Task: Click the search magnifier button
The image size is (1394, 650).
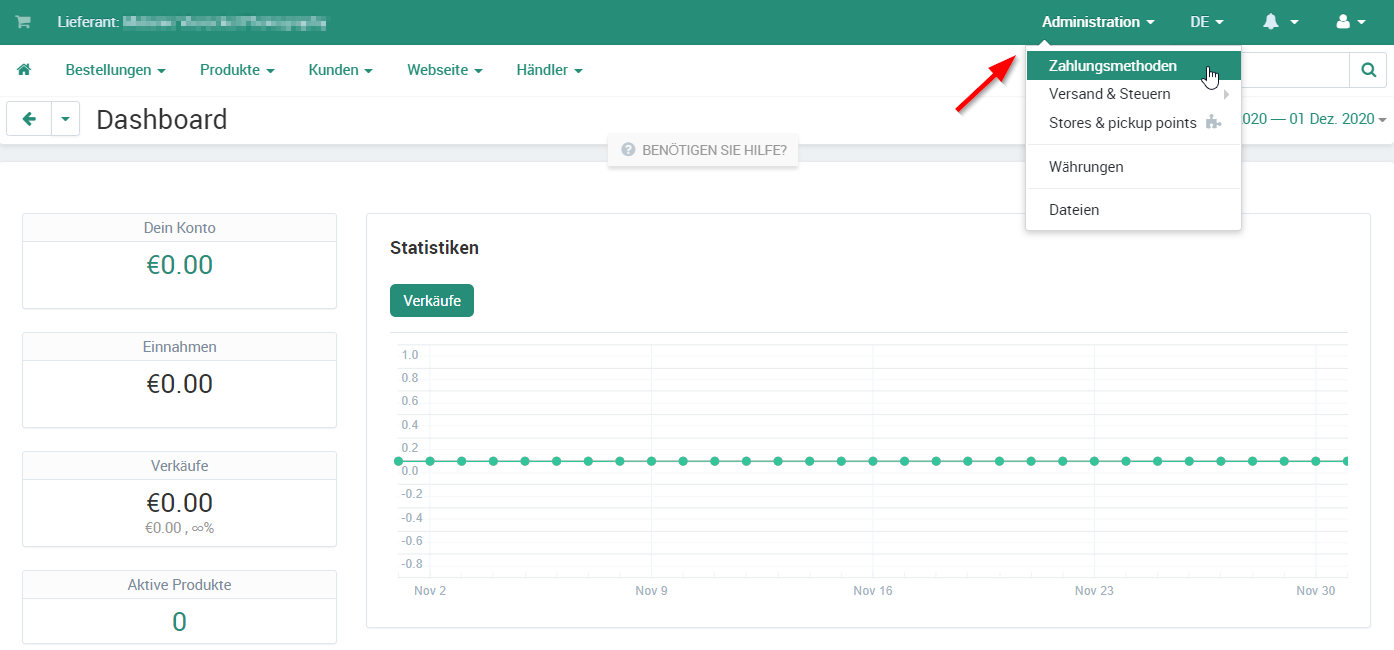Action: [1368, 70]
